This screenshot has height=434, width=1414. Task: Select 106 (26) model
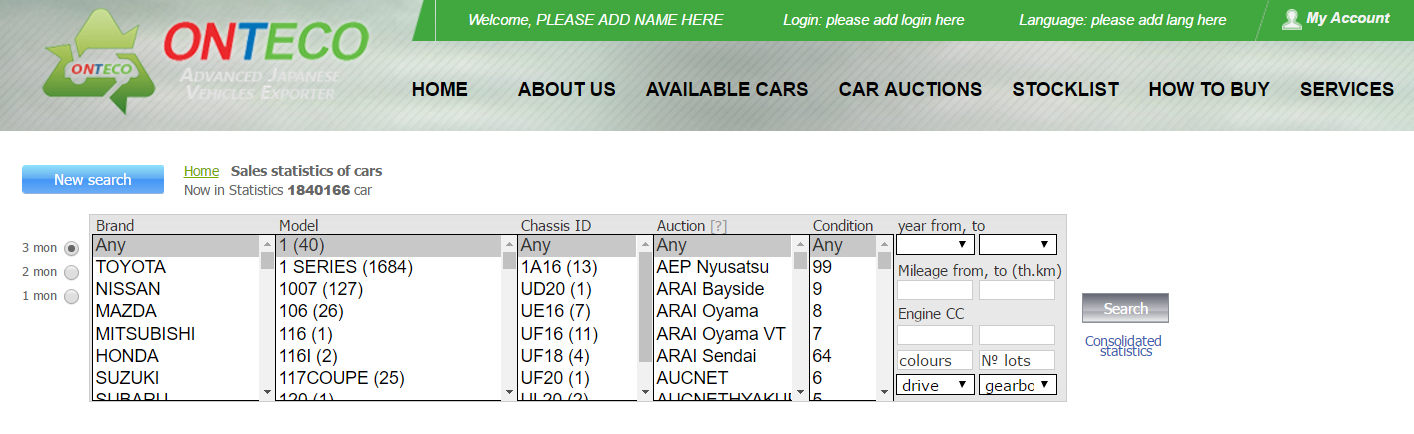[x=389, y=311]
